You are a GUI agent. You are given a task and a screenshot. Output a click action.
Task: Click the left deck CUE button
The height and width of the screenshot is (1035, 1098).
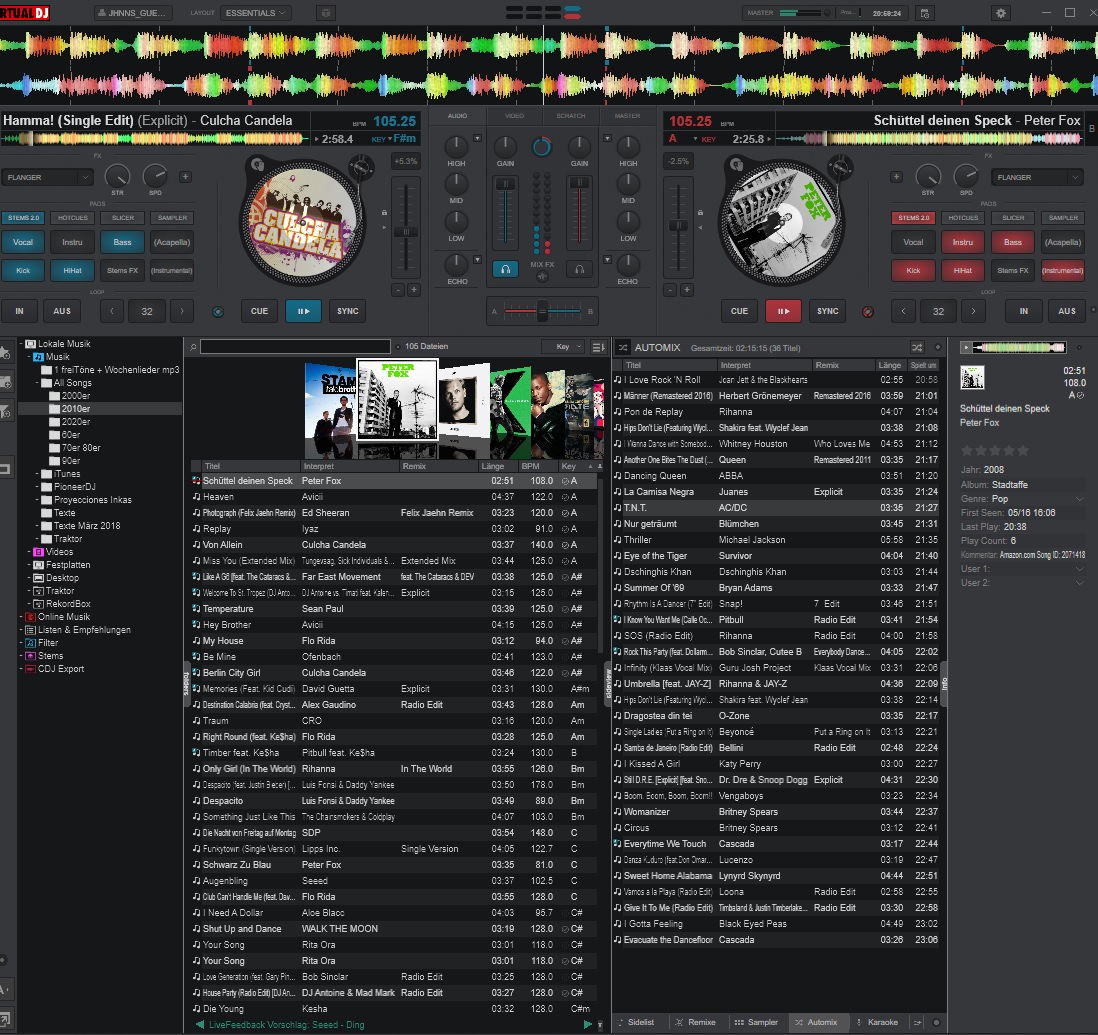click(x=259, y=311)
